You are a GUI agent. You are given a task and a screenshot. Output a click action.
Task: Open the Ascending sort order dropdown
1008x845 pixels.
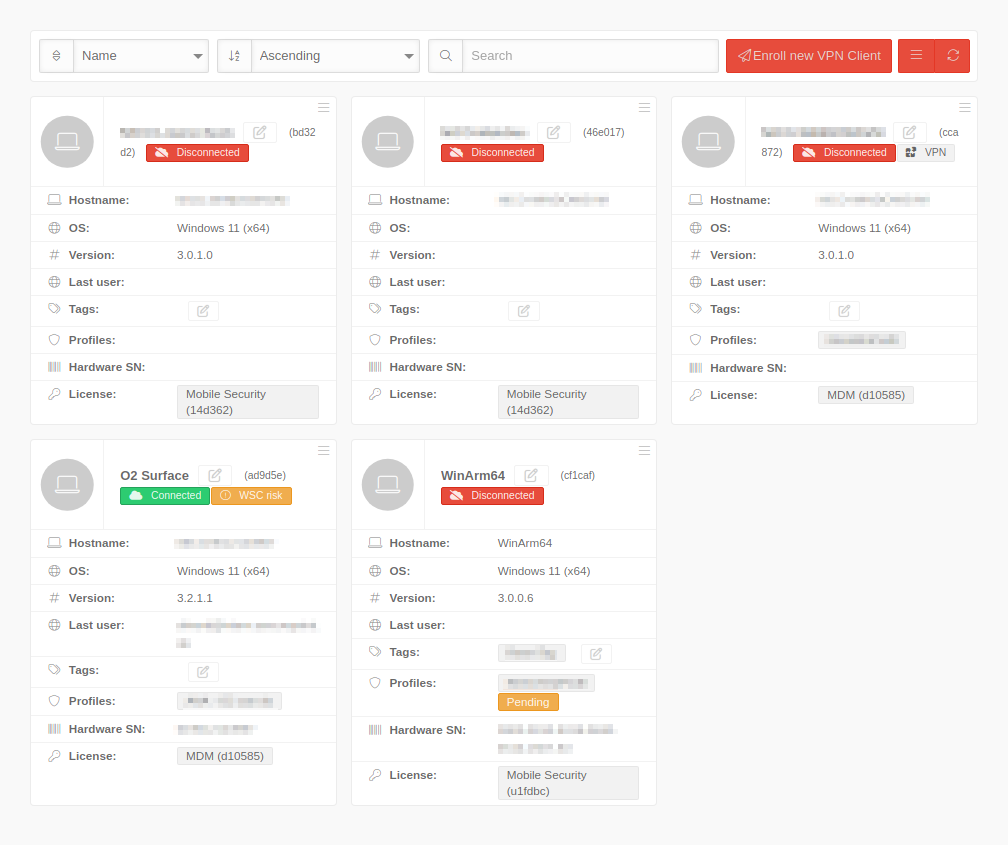(x=335, y=56)
